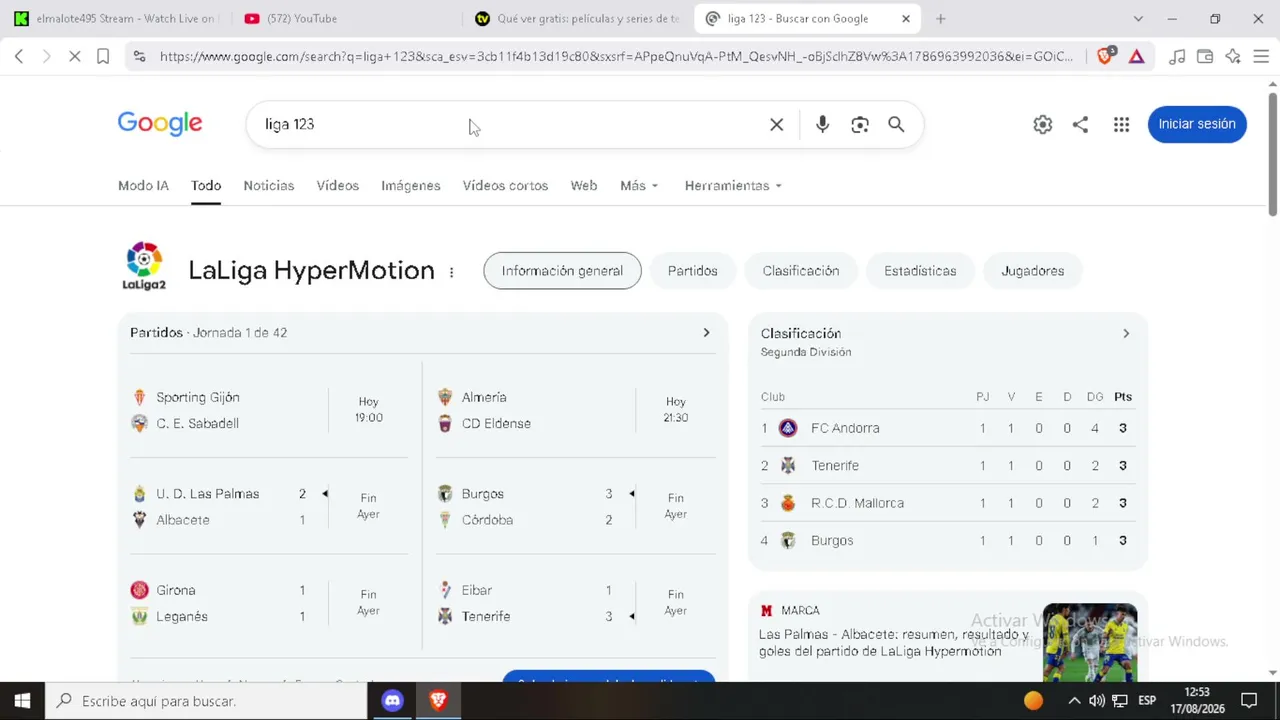Image resolution: width=1280 pixels, height=720 pixels.
Task: Select the Web search tab
Action: [584, 186]
